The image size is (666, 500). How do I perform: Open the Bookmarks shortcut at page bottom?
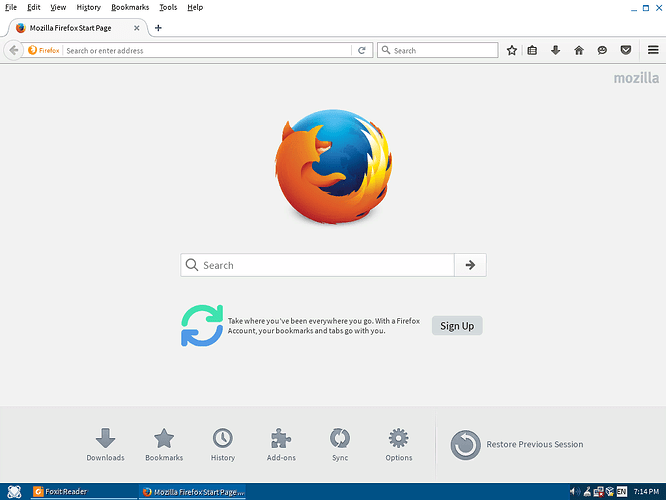point(164,444)
